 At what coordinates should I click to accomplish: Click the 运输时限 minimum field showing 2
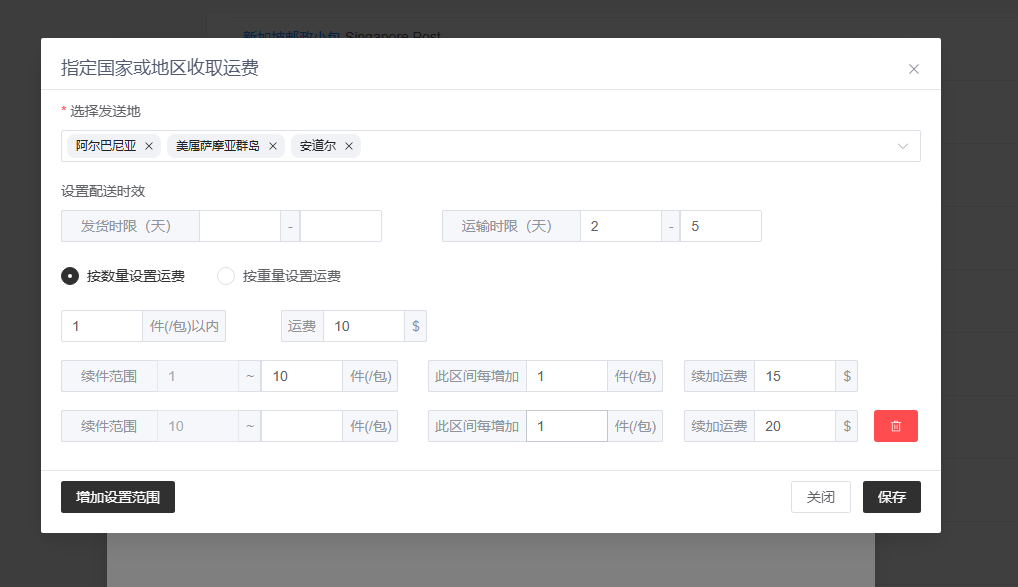click(x=620, y=226)
